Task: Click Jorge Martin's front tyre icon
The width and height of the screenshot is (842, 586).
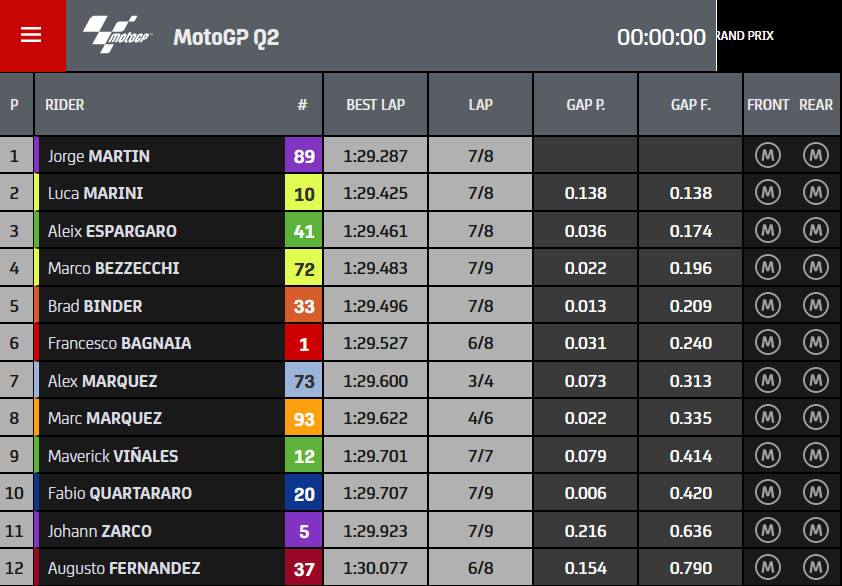Action: coord(767,155)
